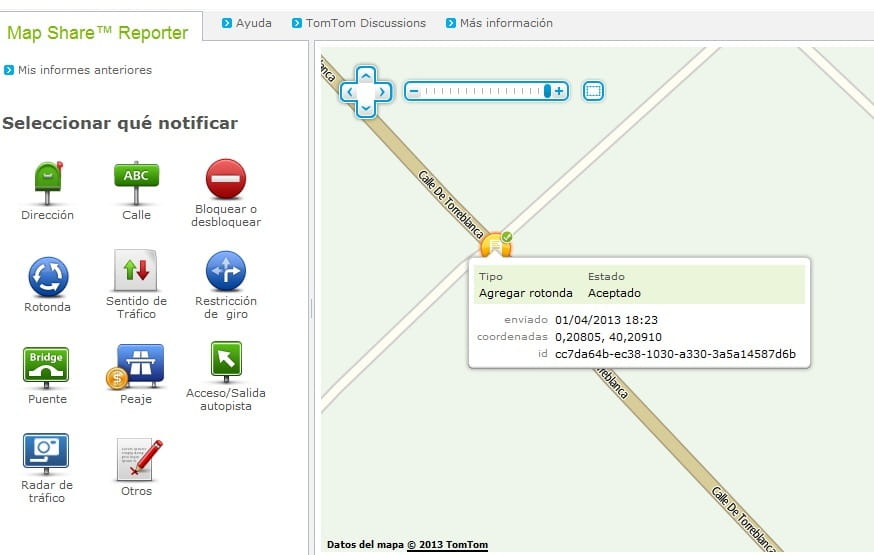Image resolution: width=874 pixels, height=555 pixels.
Task: Choose the Puente bridge icon
Action: (x=47, y=364)
